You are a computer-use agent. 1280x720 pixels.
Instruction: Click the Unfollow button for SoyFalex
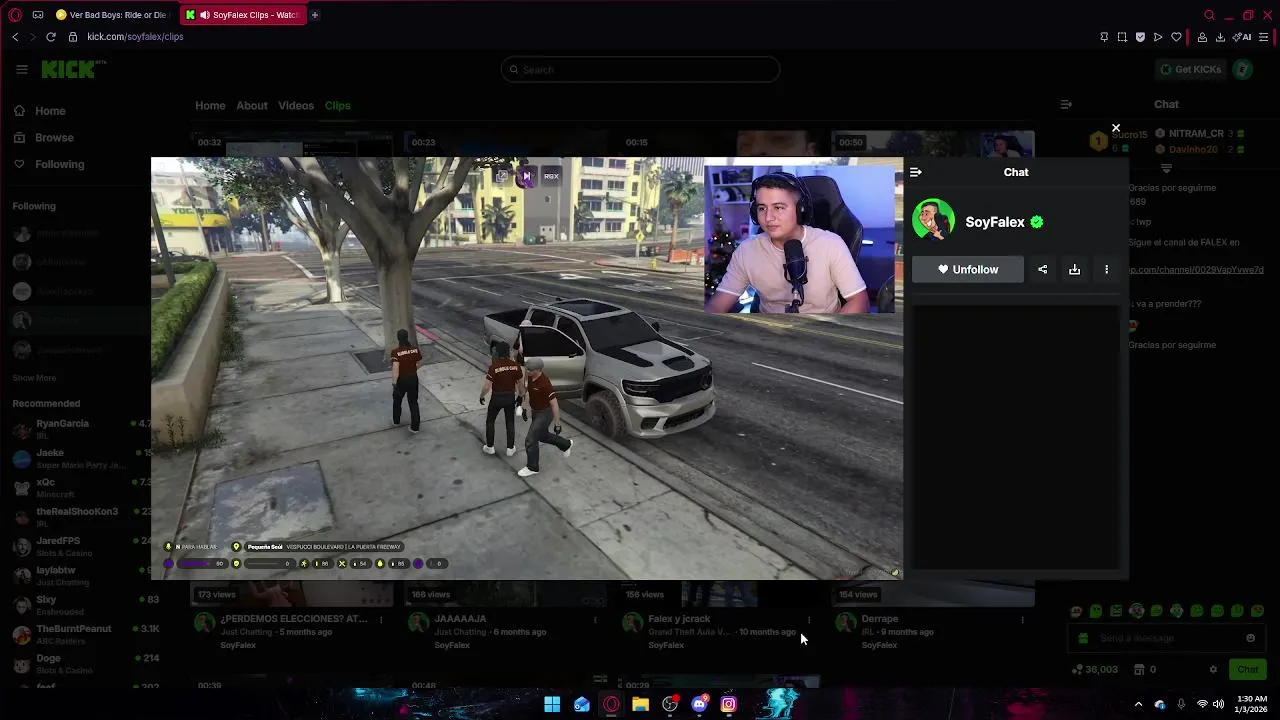tap(967, 269)
